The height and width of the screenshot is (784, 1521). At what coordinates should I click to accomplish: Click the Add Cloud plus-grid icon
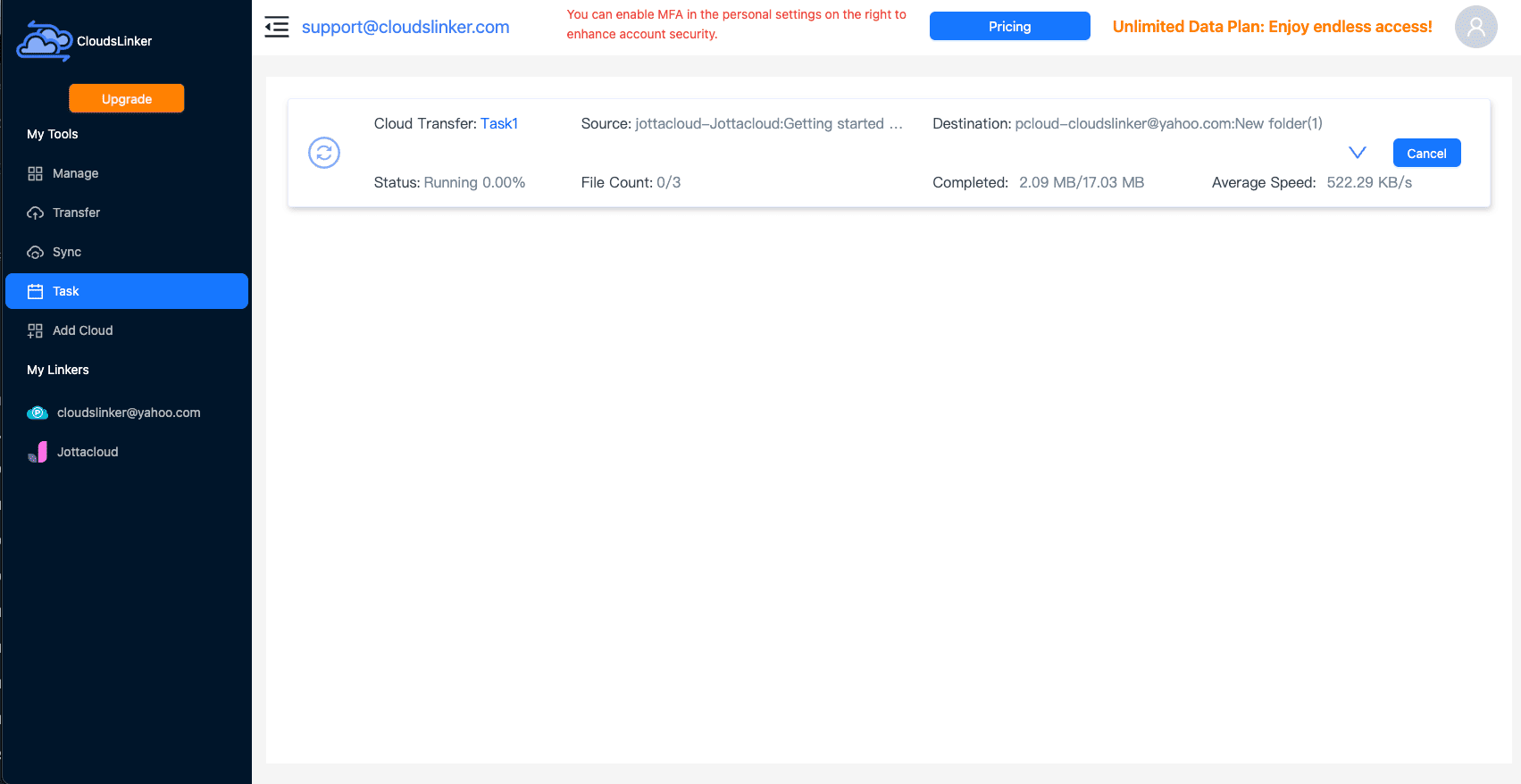click(35, 330)
